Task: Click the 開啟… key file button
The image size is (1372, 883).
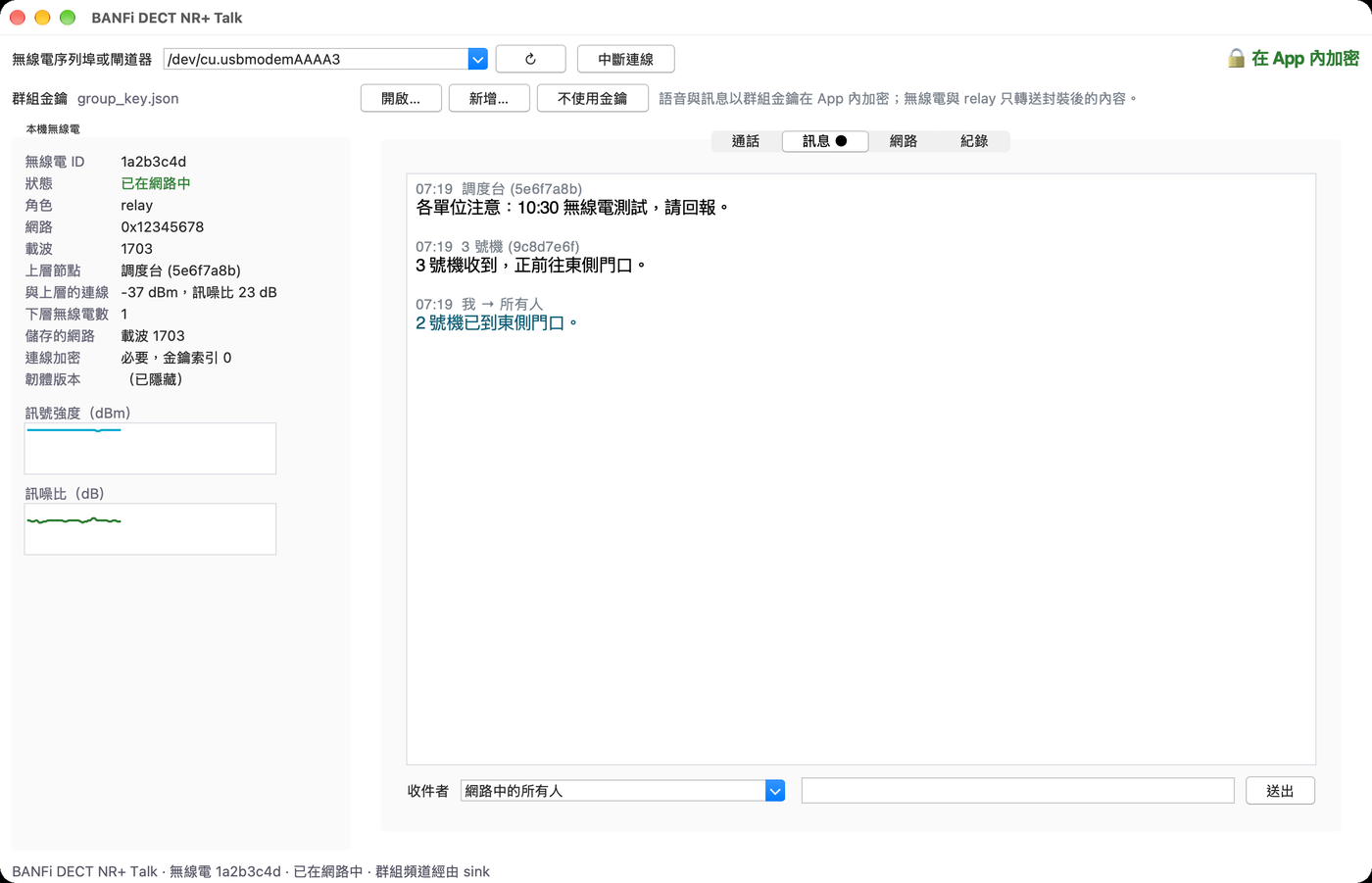Action: point(400,98)
